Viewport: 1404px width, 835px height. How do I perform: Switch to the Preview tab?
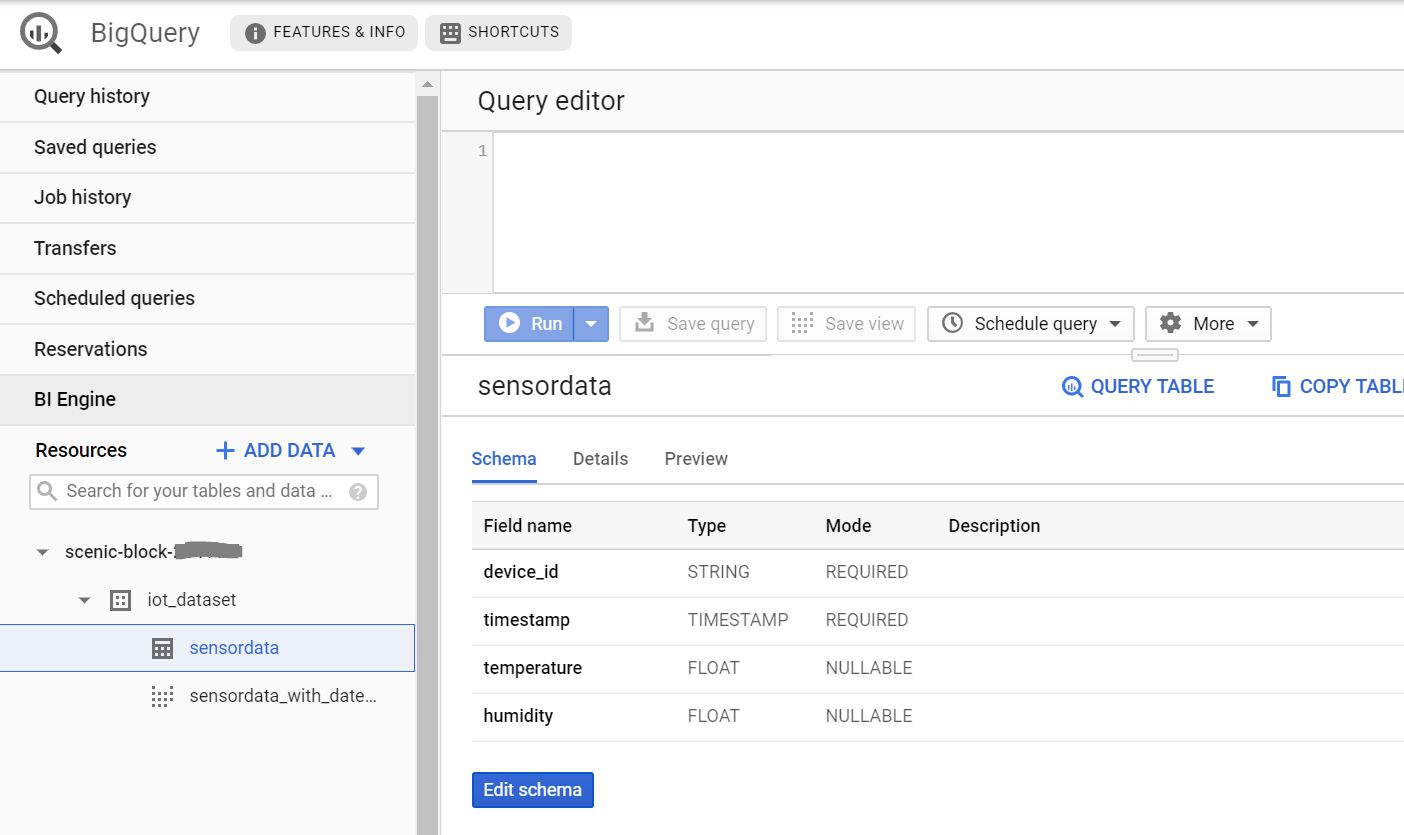tap(696, 459)
